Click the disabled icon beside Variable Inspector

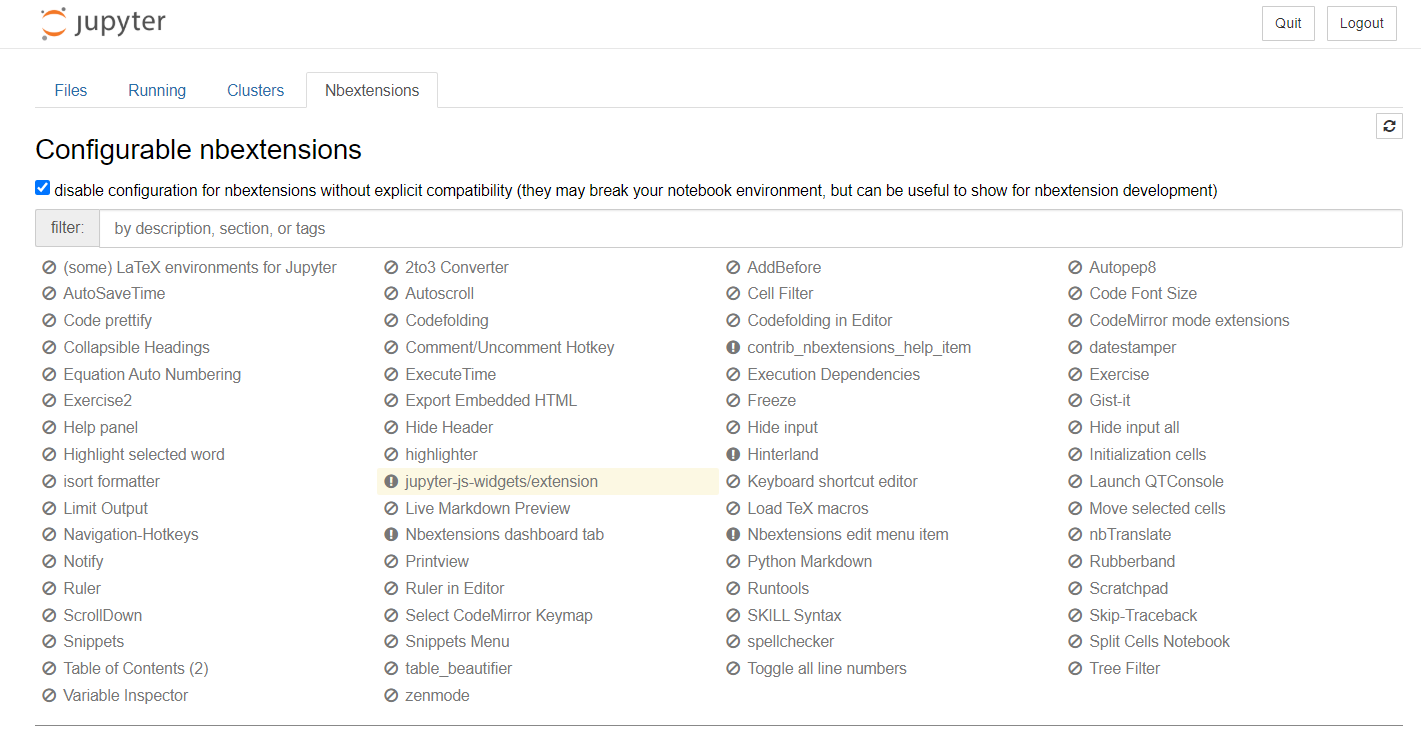click(x=49, y=696)
